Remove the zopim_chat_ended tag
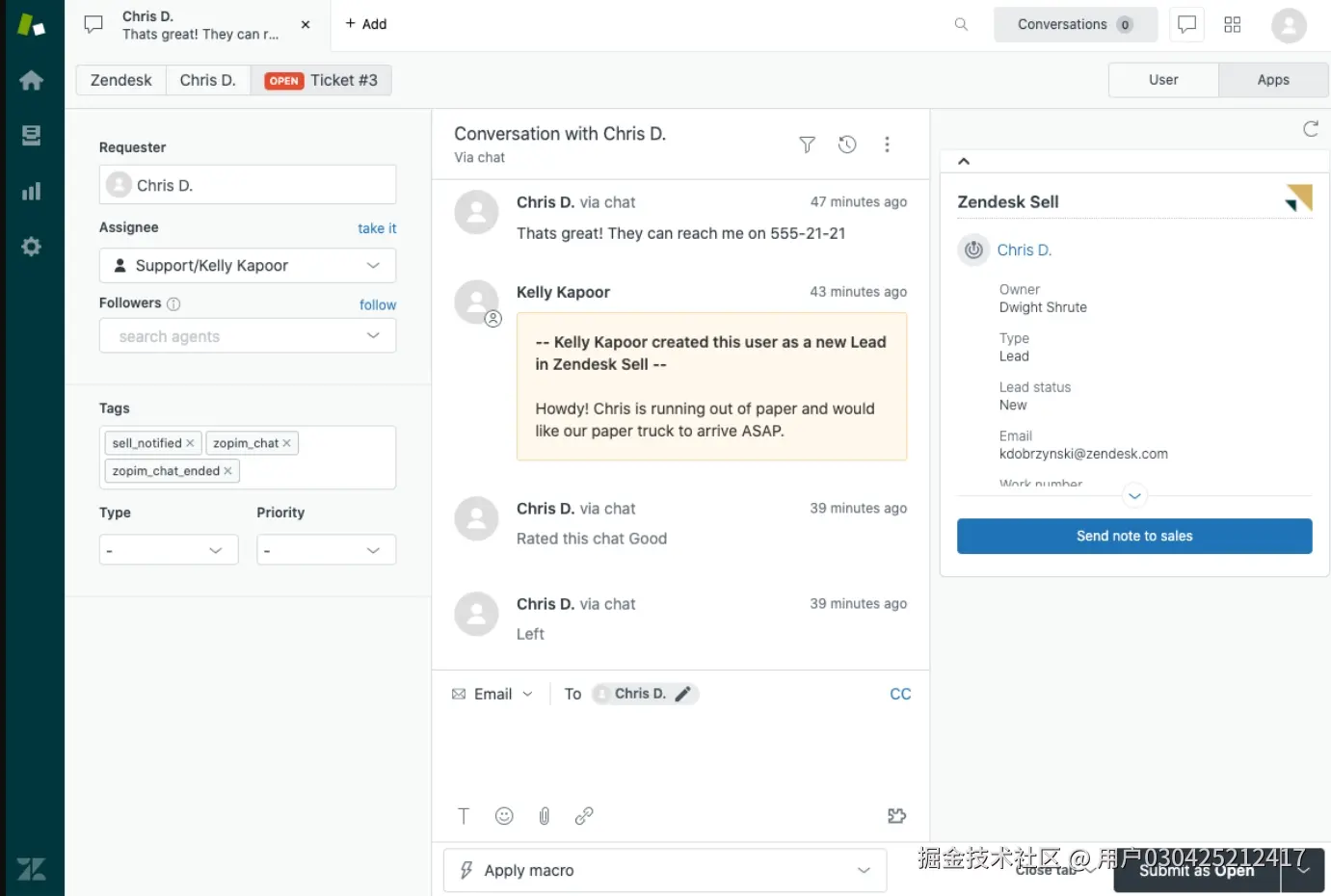The image size is (1331, 896). tap(227, 471)
